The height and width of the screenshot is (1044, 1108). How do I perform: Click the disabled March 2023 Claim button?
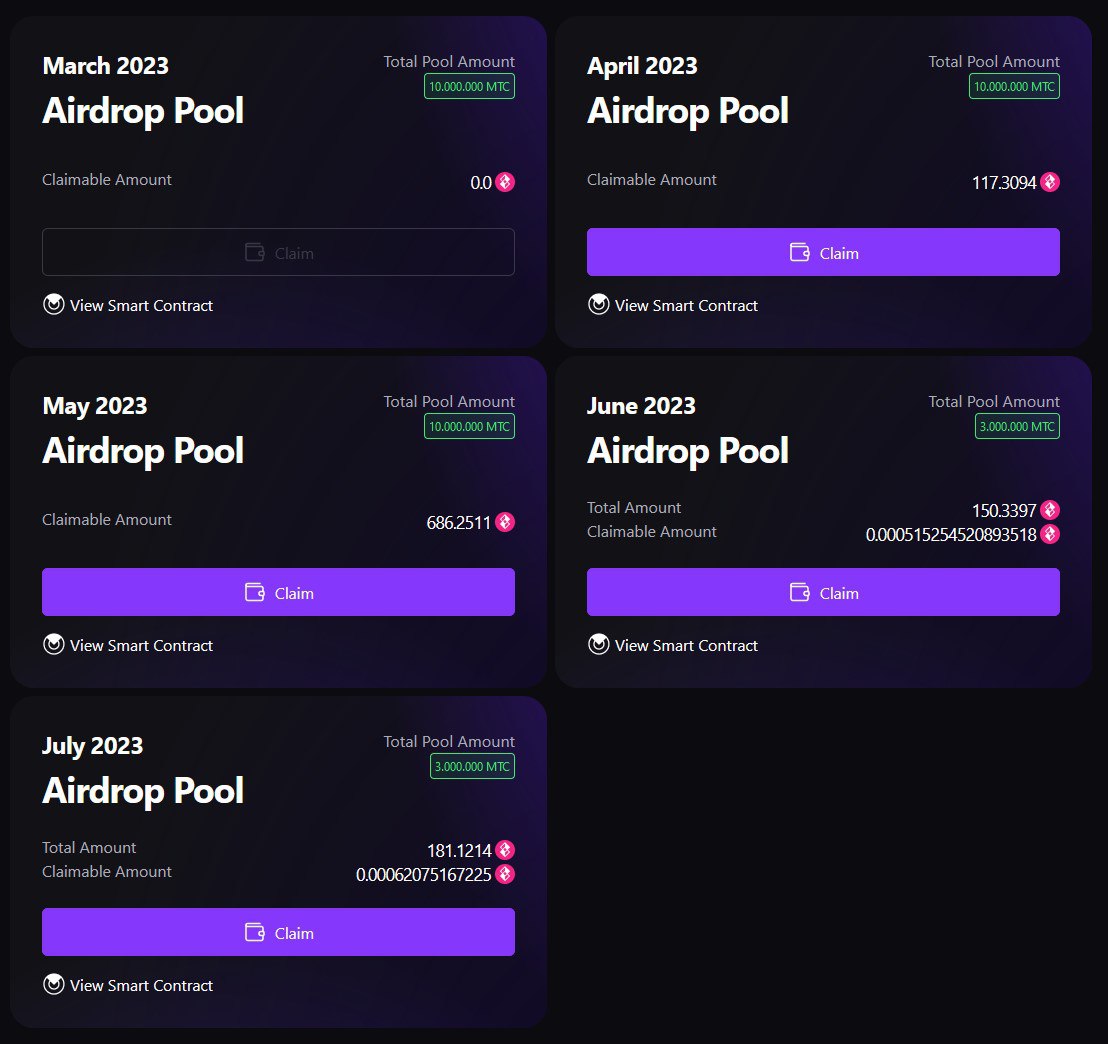[278, 252]
